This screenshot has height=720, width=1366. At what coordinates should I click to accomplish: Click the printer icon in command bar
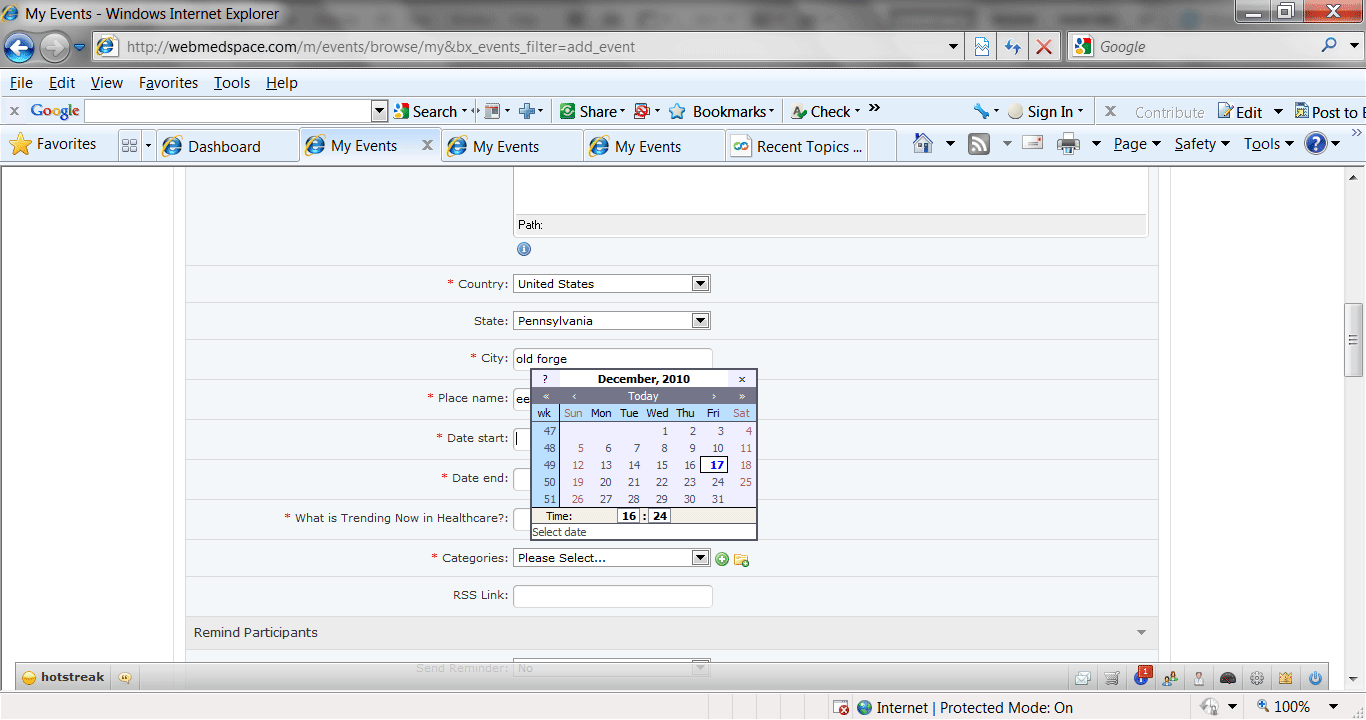pyautogui.click(x=1069, y=144)
